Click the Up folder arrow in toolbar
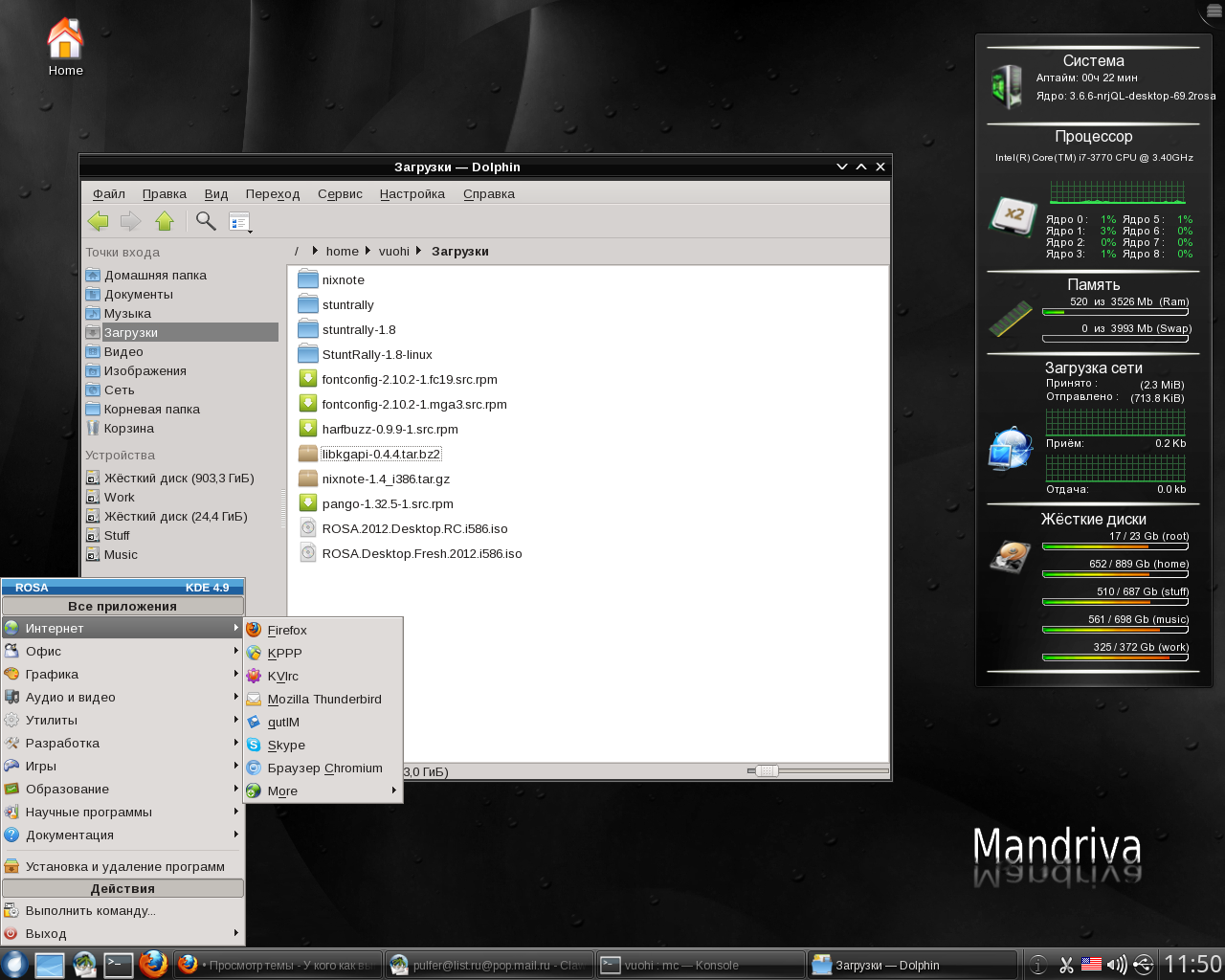This screenshot has height=980, width=1225. point(165,221)
